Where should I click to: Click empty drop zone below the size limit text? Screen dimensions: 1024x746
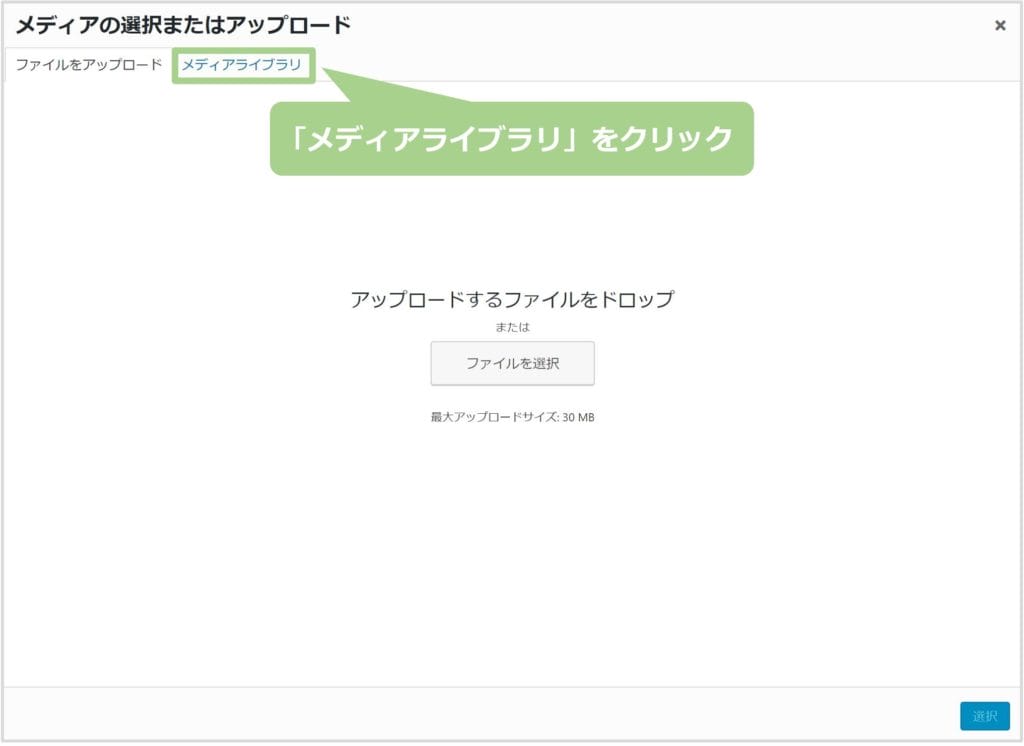[x=512, y=550]
